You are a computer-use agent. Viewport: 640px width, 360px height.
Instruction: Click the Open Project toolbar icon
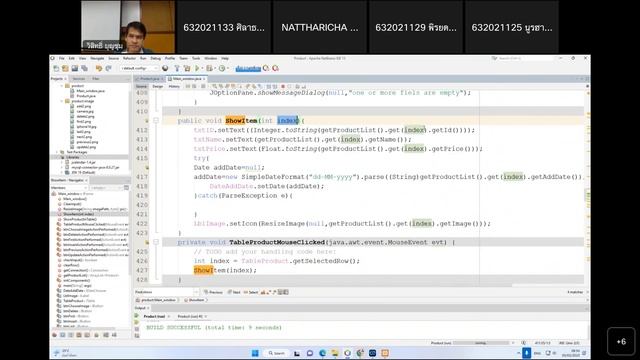click(75, 68)
